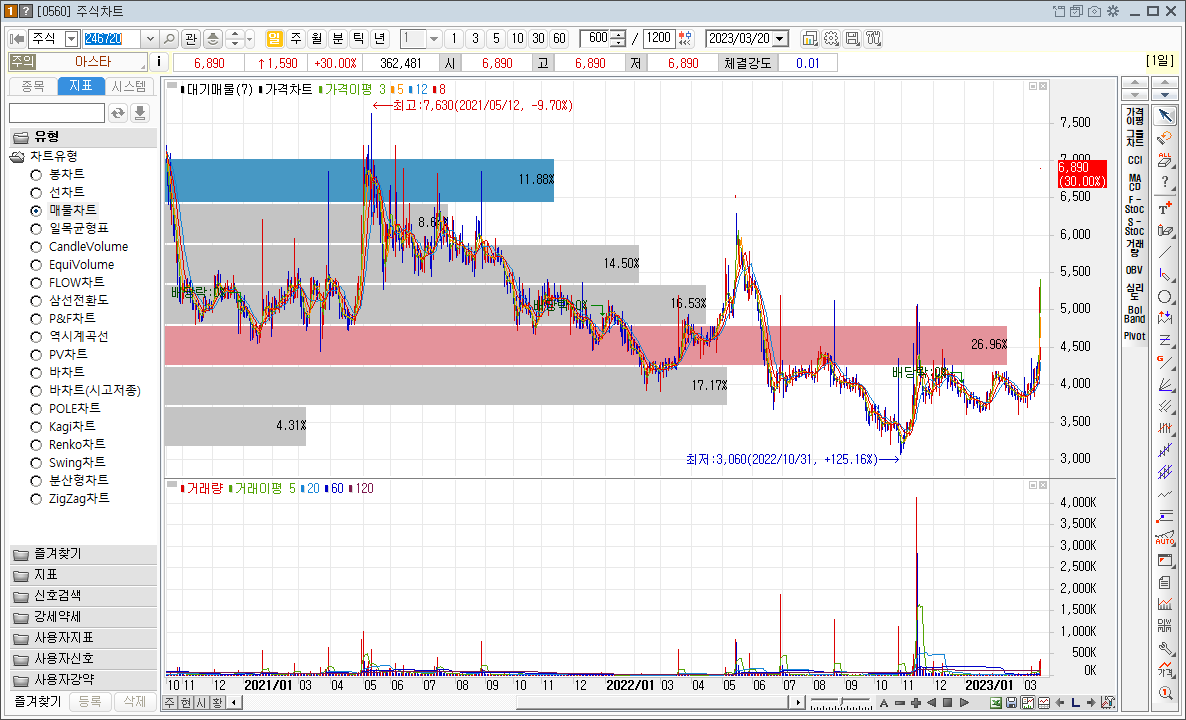This screenshot has width=1186, height=720.
Task: Click the Pivot indicator button
Action: click(1135, 337)
